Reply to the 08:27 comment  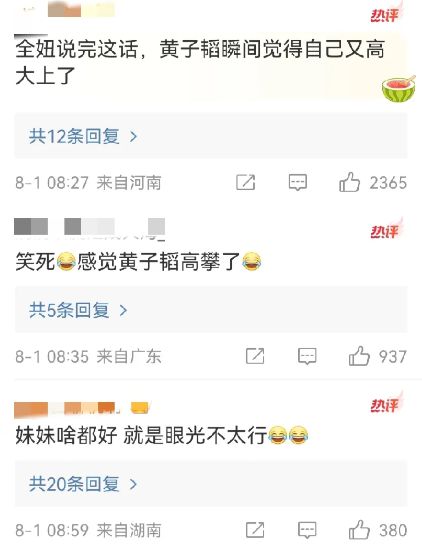coord(297,182)
